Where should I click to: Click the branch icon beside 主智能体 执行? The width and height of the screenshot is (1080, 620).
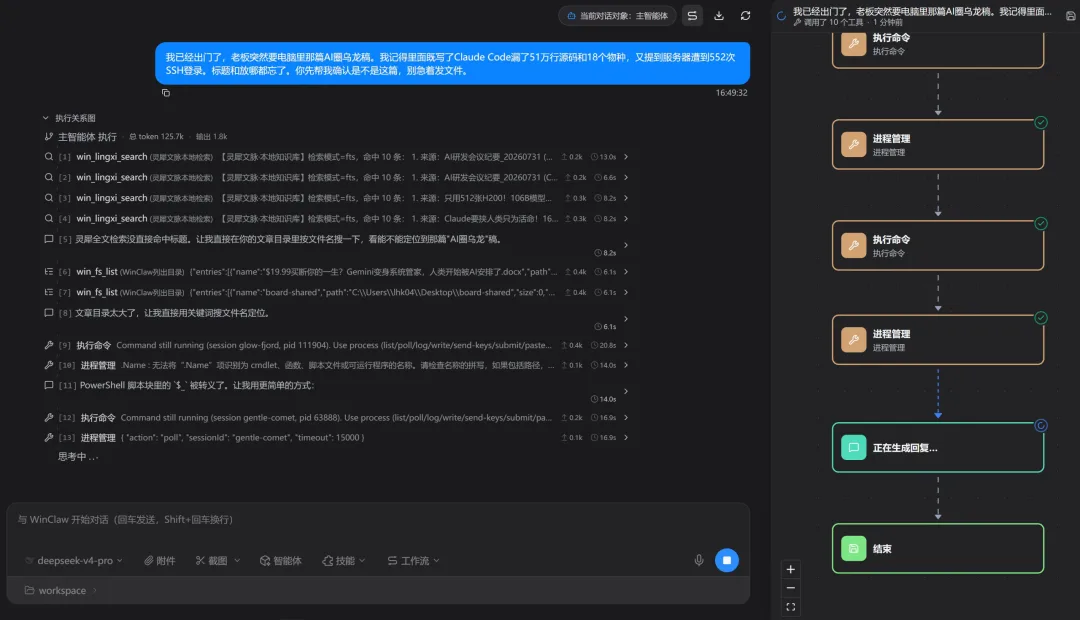tap(49, 136)
